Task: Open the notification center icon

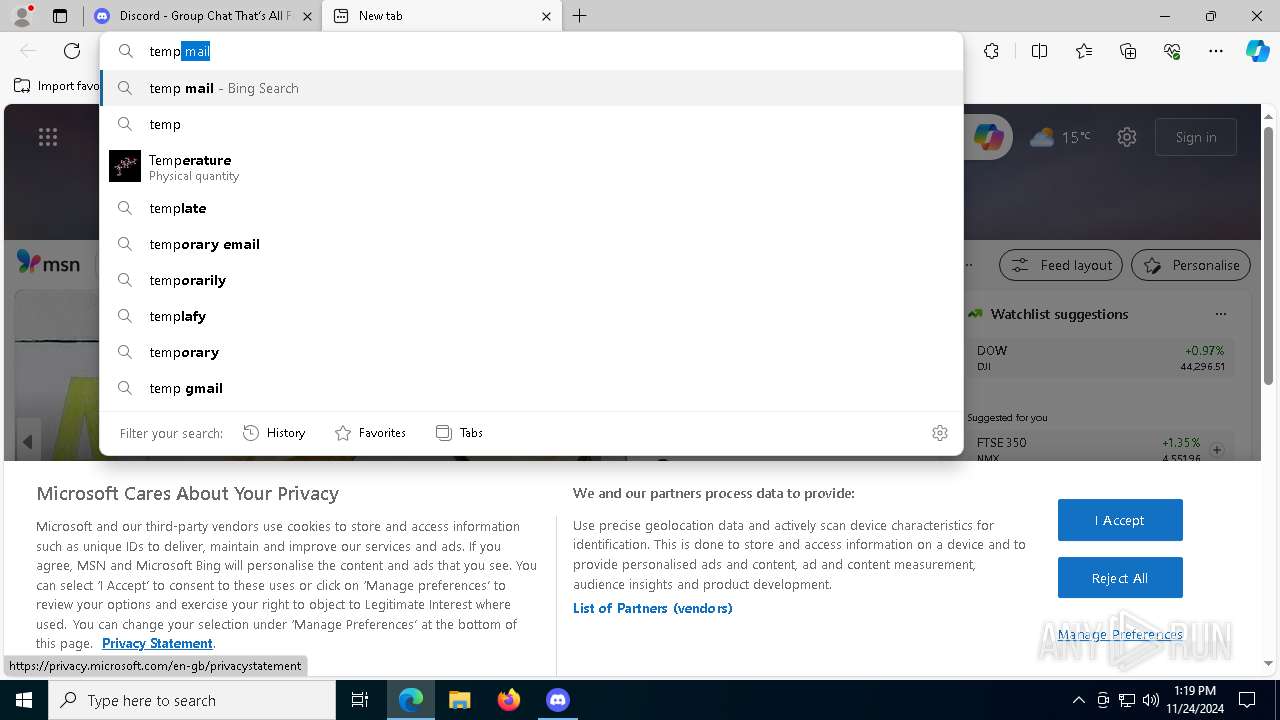Action: coord(1247,700)
